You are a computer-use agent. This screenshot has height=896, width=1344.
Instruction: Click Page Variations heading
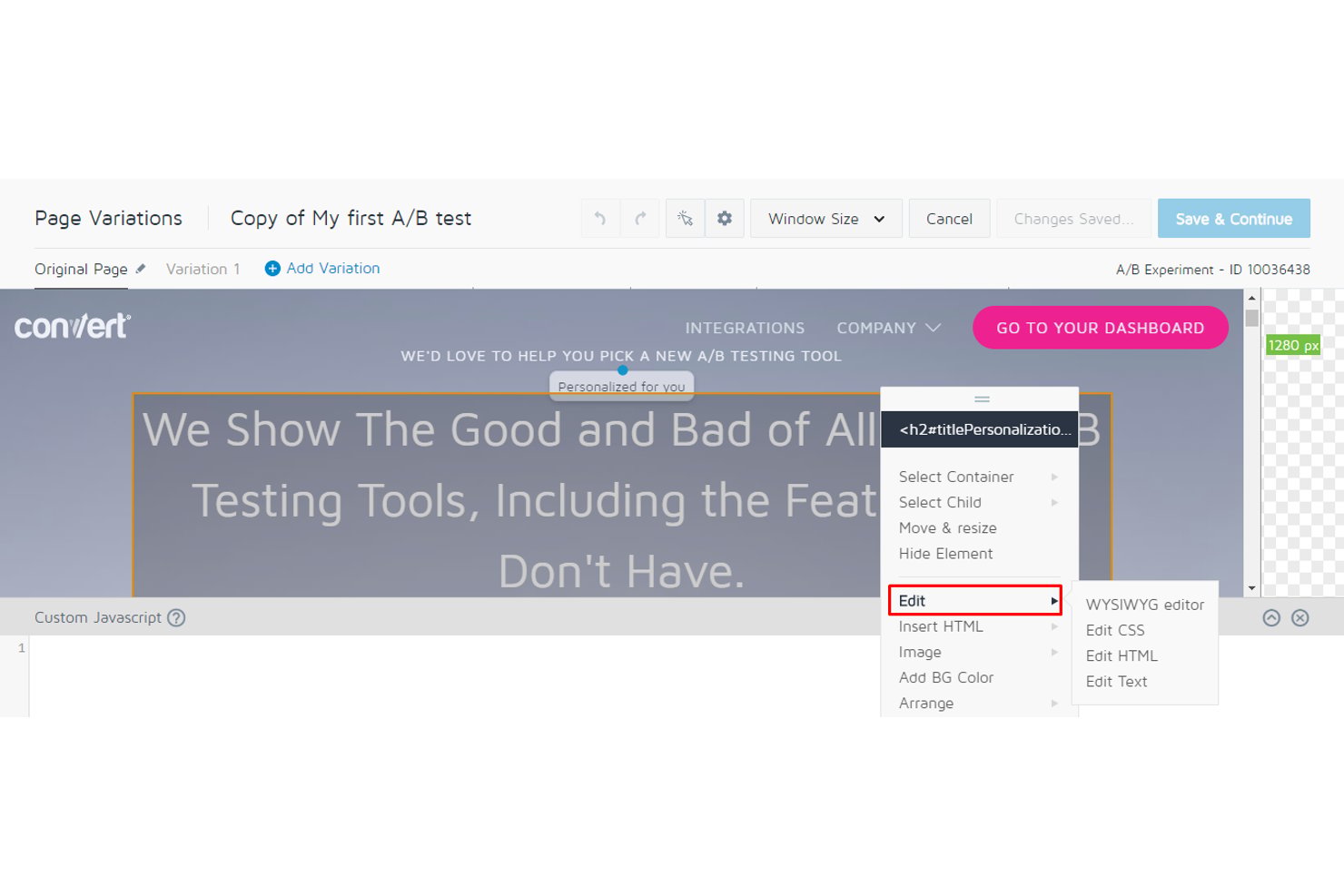[108, 218]
